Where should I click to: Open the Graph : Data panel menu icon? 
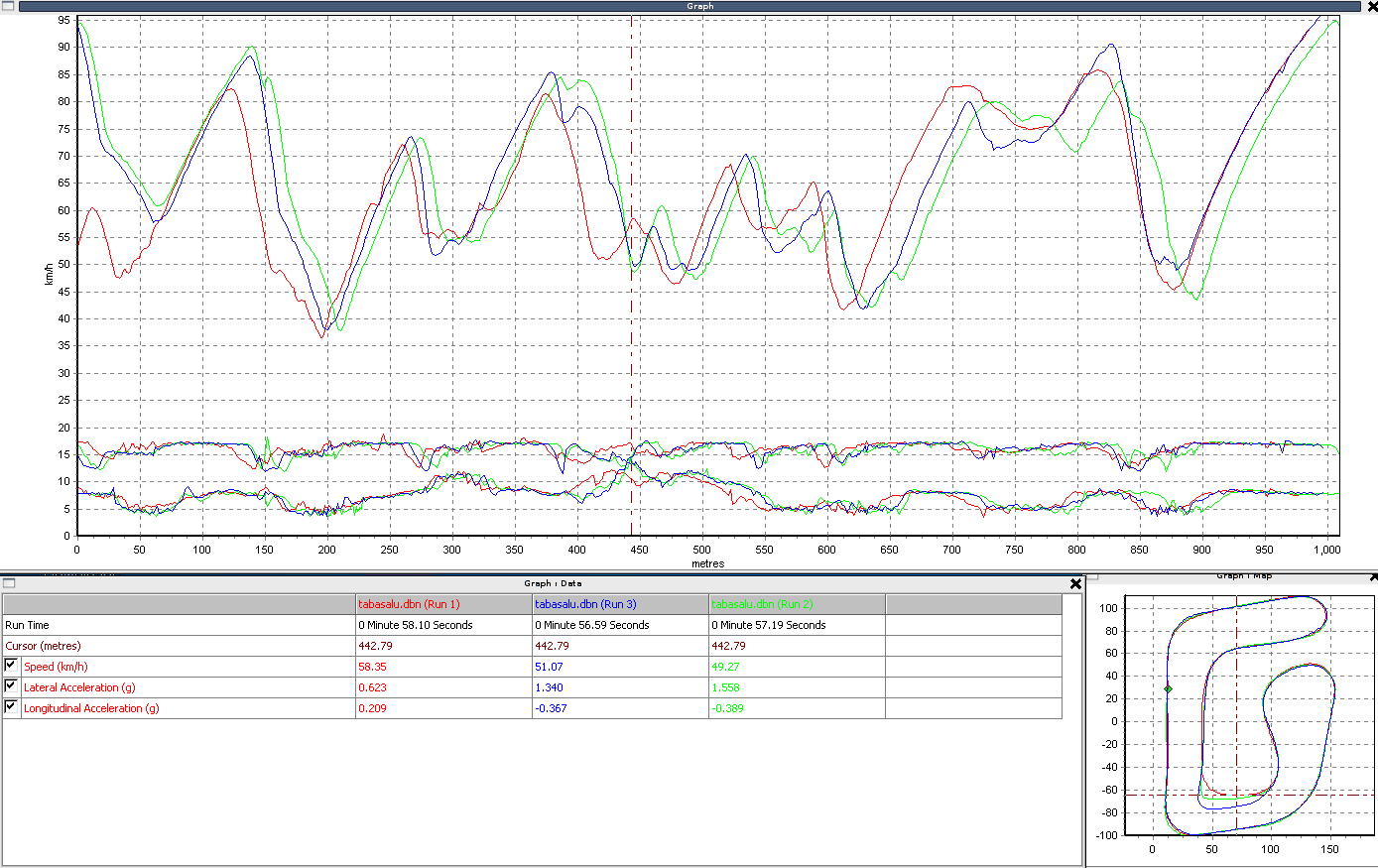coord(9,583)
